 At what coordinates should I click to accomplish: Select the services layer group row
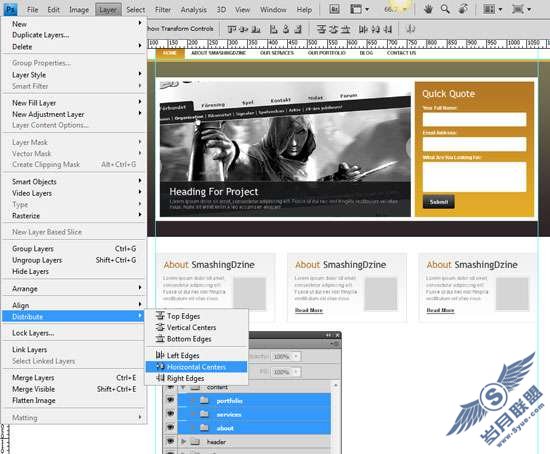coord(254,414)
